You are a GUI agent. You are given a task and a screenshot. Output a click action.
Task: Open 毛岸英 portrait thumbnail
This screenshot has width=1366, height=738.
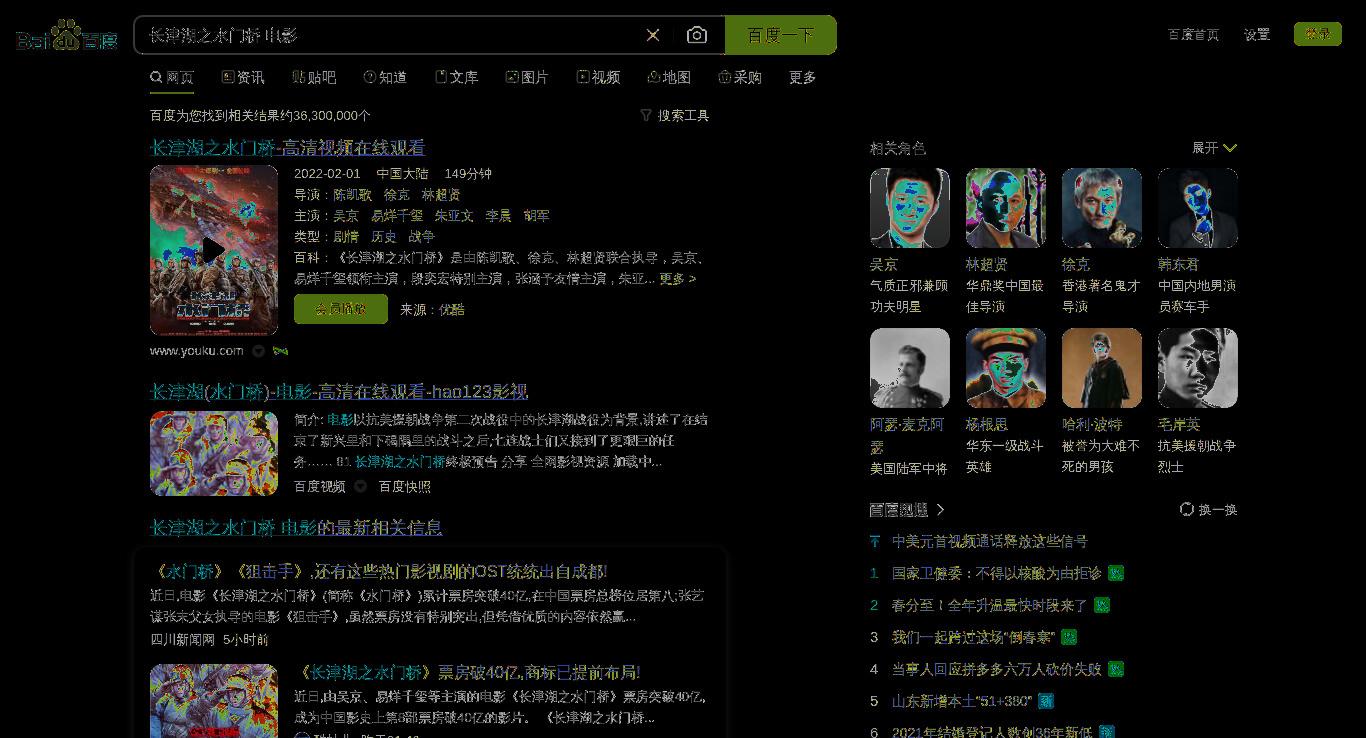click(x=1198, y=368)
